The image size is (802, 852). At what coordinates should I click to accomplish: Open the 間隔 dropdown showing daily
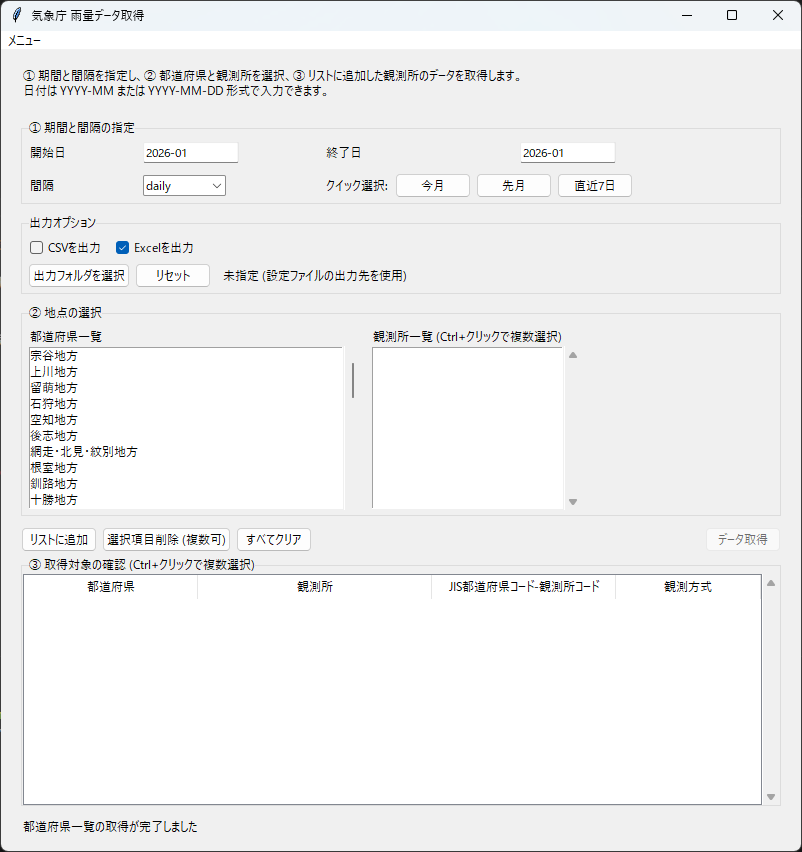(183, 185)
